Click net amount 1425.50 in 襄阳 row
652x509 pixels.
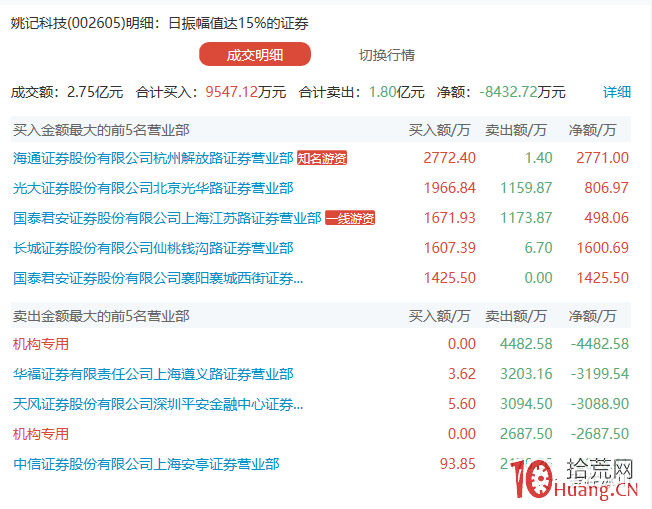[603, 278]
